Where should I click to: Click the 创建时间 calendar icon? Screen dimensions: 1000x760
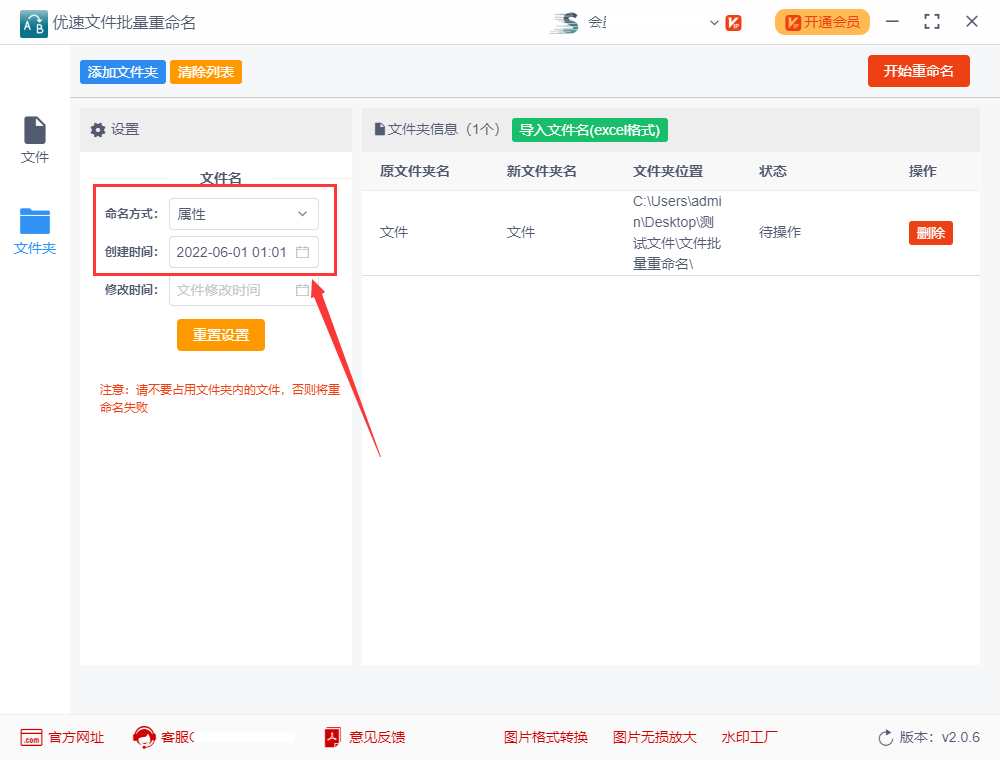(x=303, y=252)
